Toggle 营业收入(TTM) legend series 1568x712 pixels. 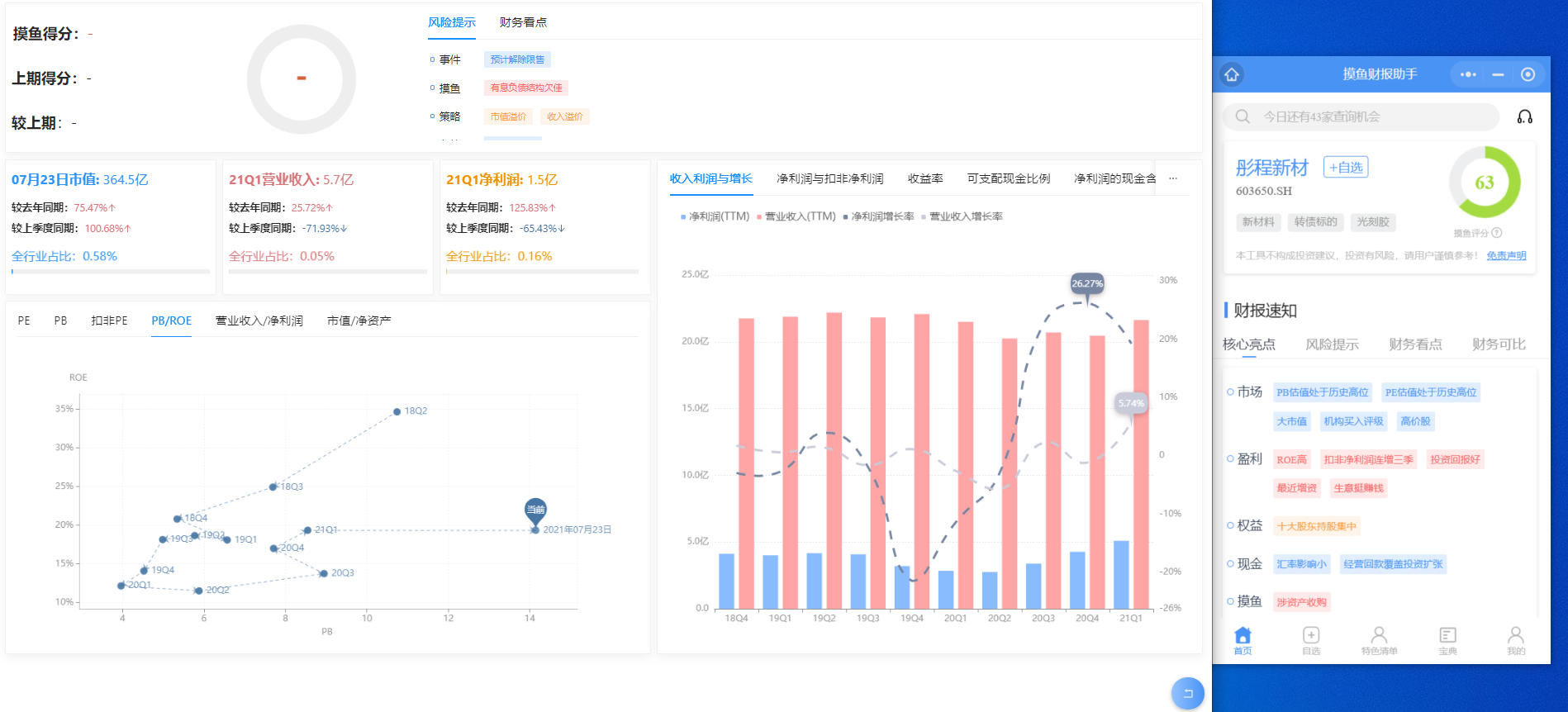tap(796, 216)
